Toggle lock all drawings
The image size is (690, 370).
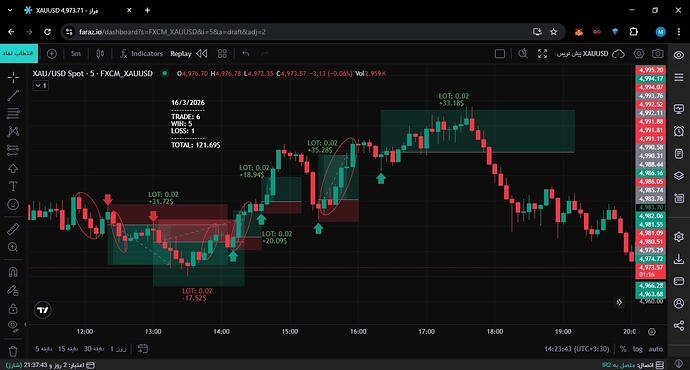coord(13,308)
